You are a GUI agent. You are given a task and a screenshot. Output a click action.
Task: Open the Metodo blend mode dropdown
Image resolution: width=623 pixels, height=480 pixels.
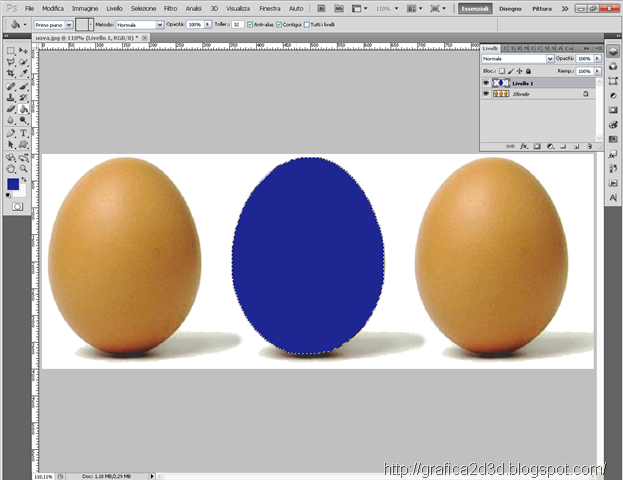140,23
